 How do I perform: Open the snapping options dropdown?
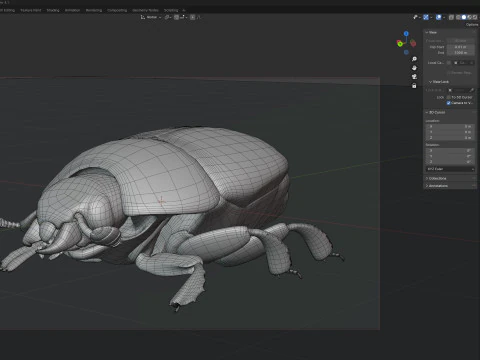(184, 17)
